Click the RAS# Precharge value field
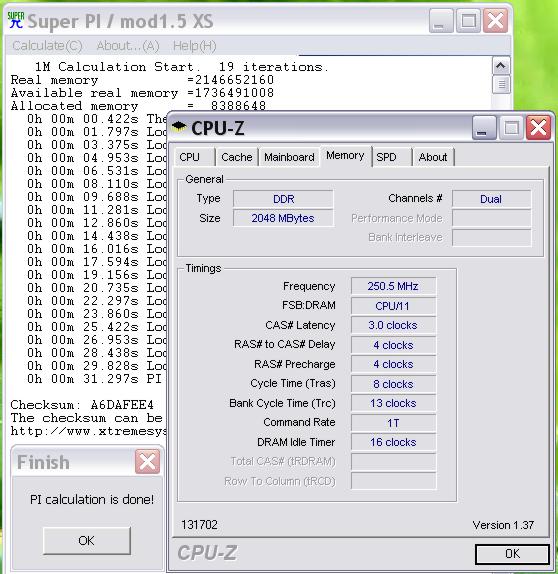 [x=393, y=364]
